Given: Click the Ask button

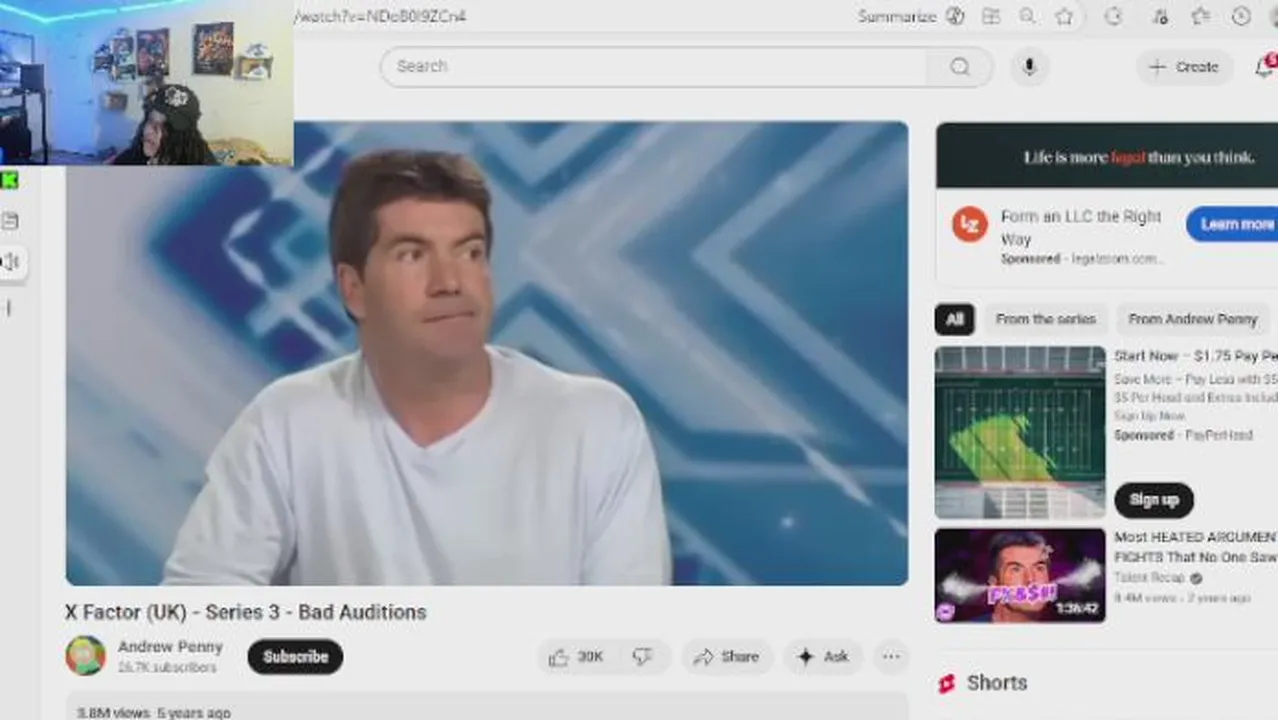Looking at the screenshot, I should [x=823, y=657].
